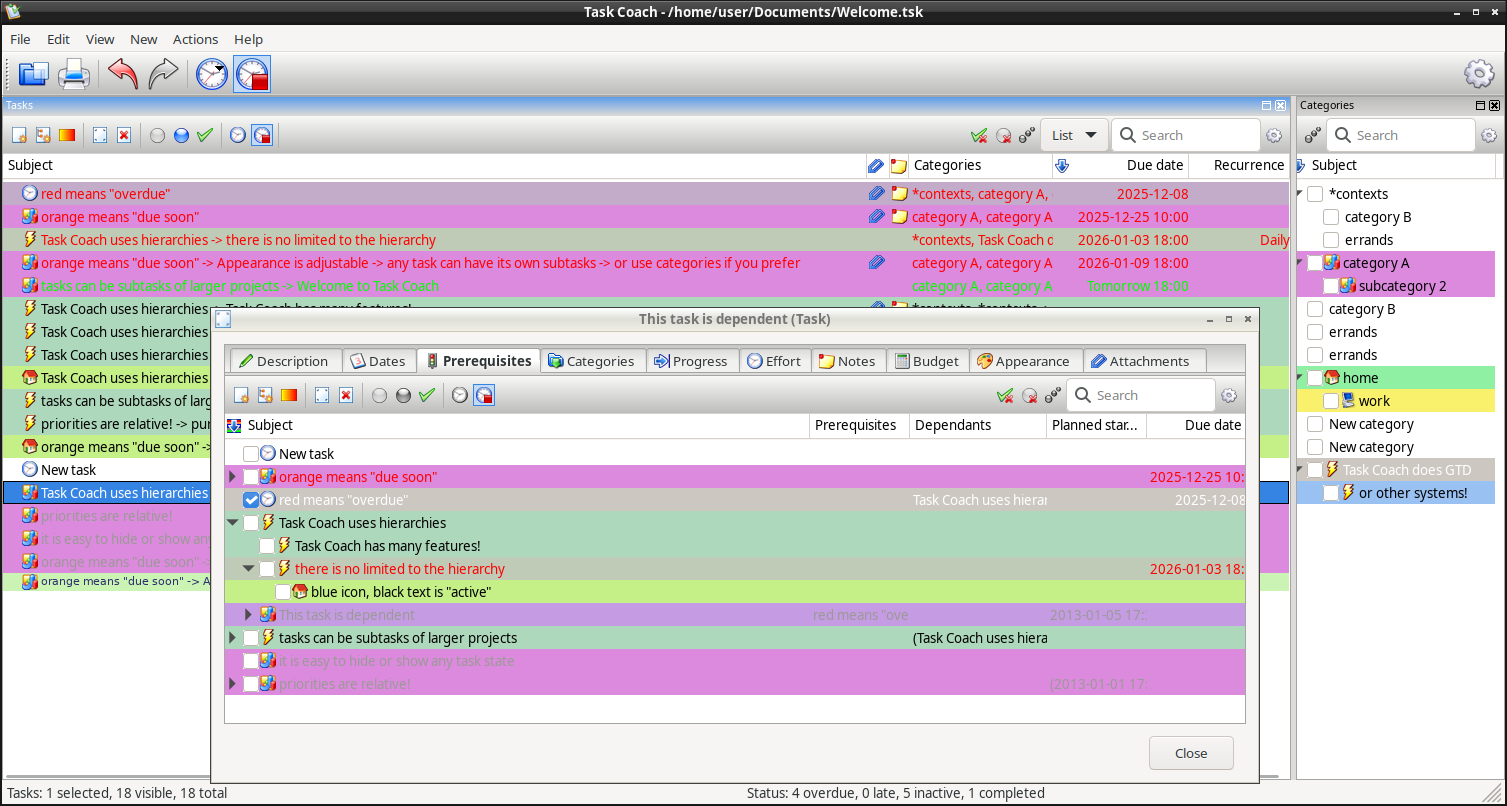Screen dimensions: 1507x806
Task: Click Dependants column header in dialog
Action: coord(978,425)
